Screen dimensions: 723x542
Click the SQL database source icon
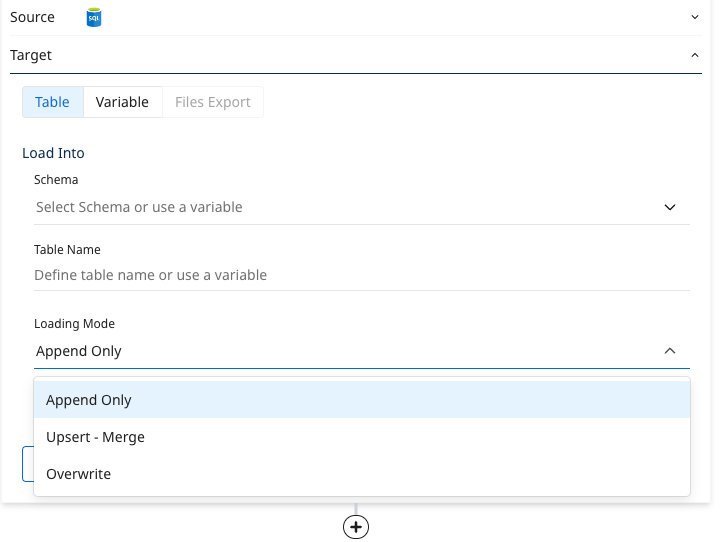click(x=94, y=18)
